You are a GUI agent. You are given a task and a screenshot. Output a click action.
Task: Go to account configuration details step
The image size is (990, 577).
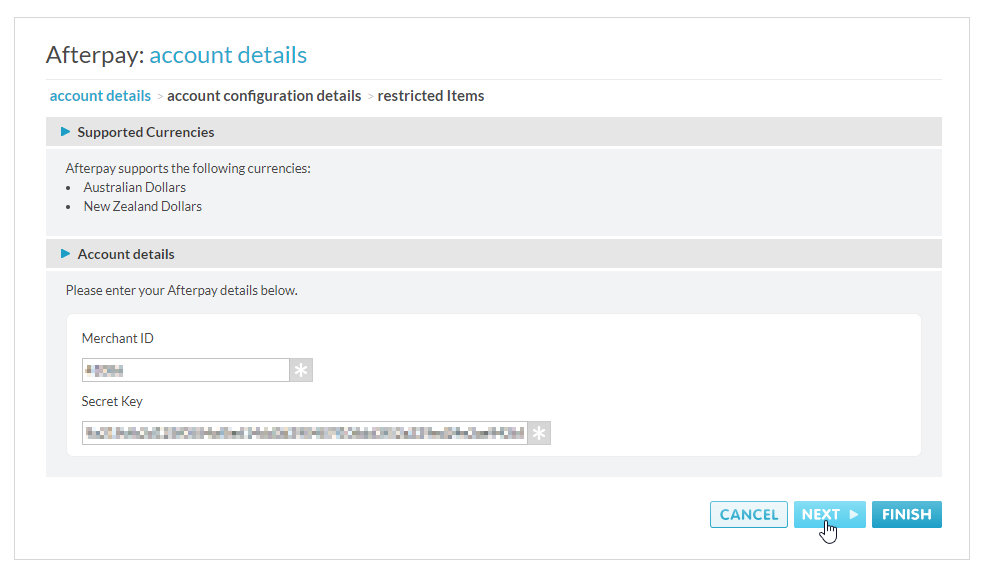[264, 96]
